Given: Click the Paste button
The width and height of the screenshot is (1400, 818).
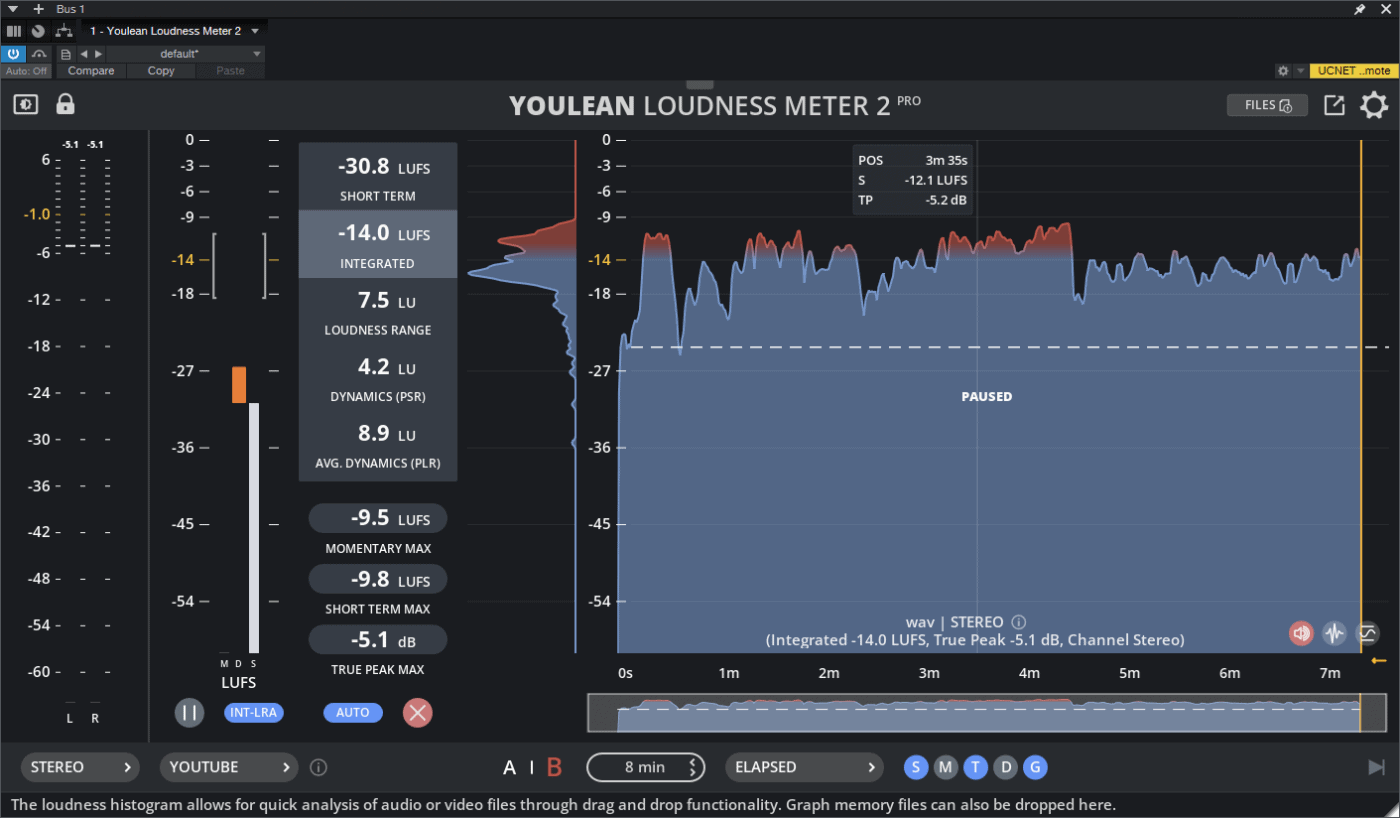Looking at the screenshot, I should click(x=230, y=71).
